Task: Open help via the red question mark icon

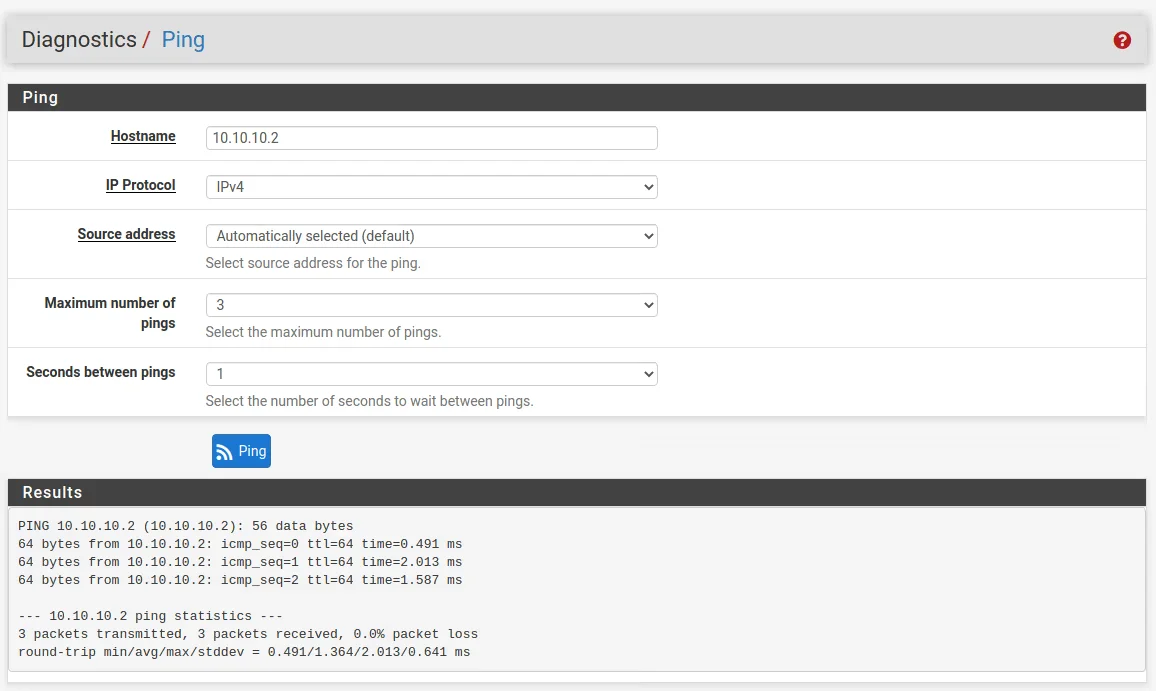Action: point(1122,40)
